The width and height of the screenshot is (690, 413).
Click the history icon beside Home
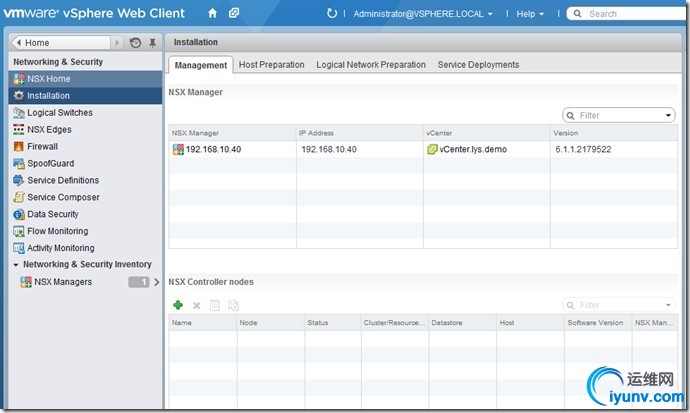pos(135,43)
